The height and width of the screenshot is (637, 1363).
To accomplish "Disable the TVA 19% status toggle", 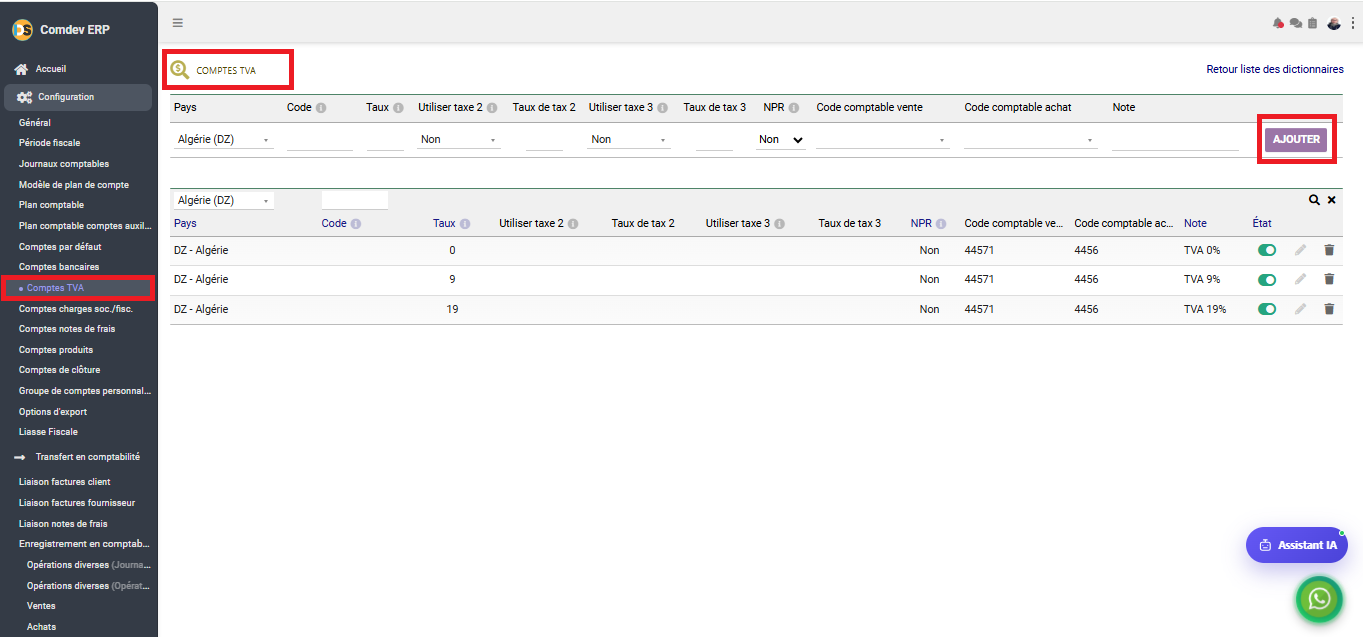I will (x=1267, y=309).
